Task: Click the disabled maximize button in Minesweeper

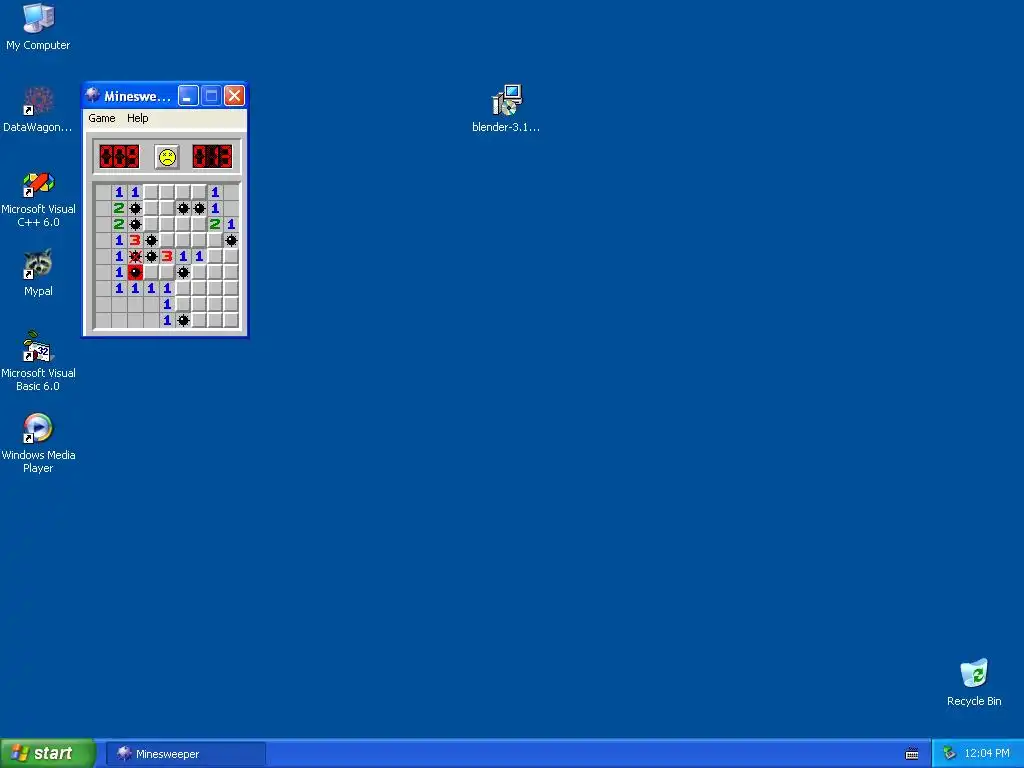Action: pos(211,96)
